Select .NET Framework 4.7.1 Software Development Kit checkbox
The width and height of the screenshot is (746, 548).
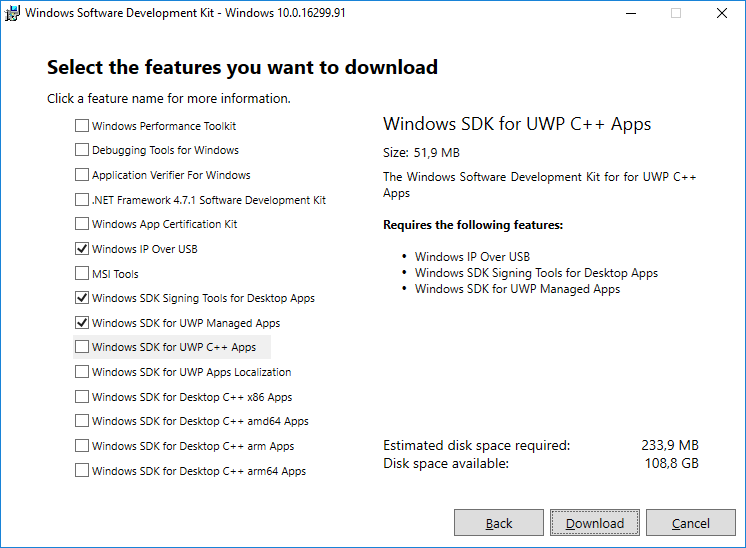tap(82, 199)
